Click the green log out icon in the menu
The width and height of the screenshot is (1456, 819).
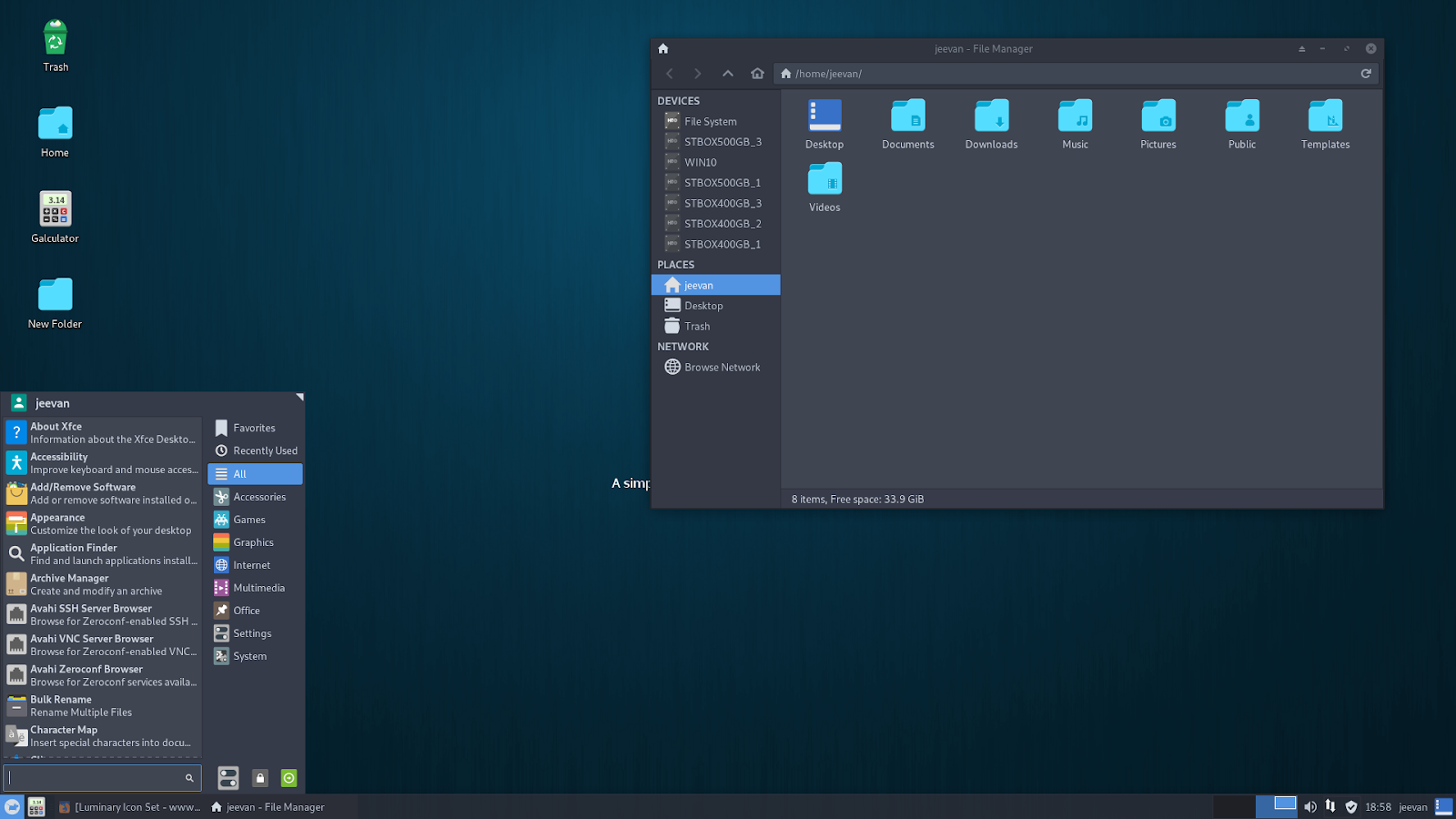tap(288, 778)
